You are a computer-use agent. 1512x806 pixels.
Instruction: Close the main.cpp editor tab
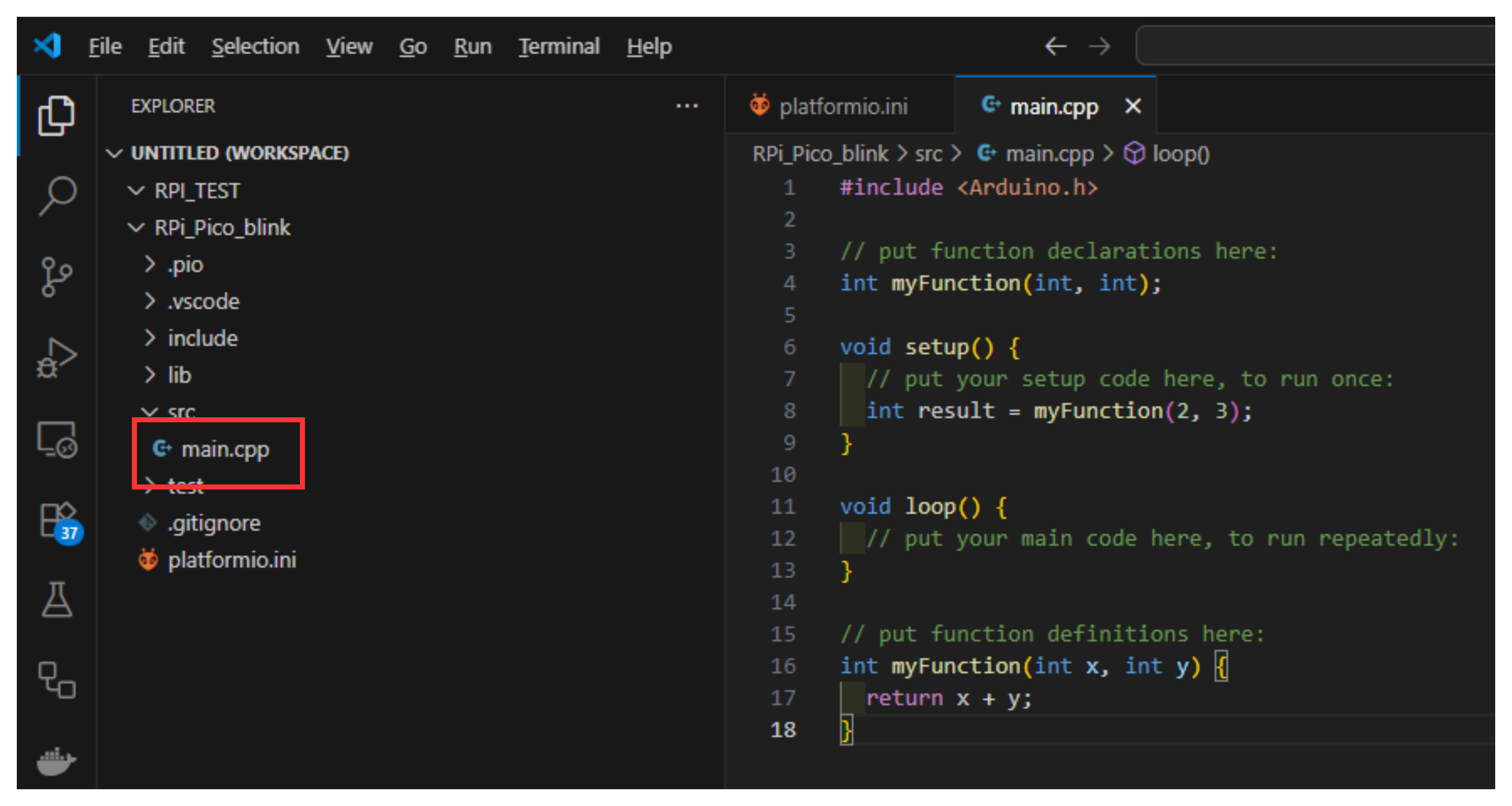click(x=1132, y=107)
